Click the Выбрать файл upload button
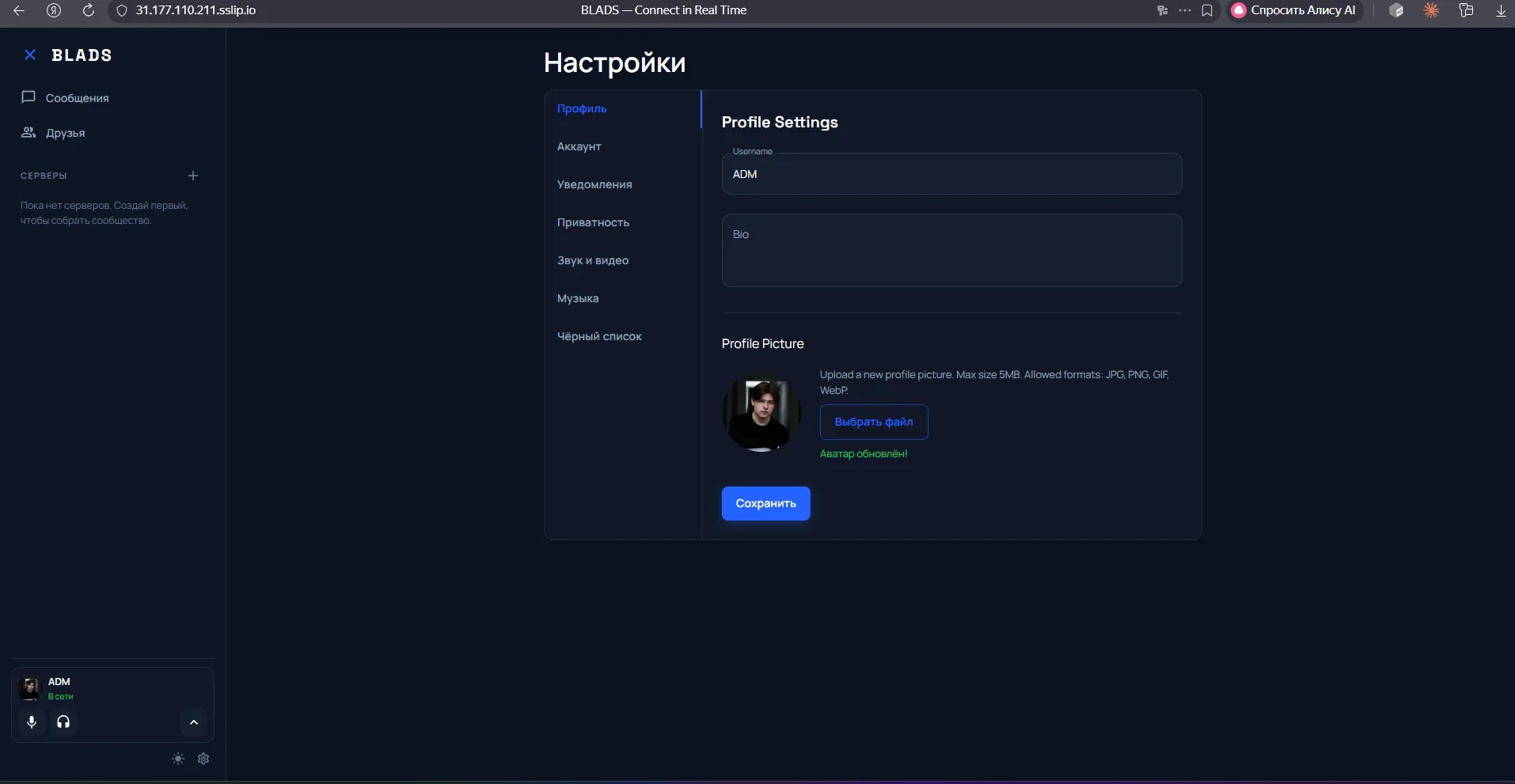The image size is (1515, 784). click(x=874, y=422)
